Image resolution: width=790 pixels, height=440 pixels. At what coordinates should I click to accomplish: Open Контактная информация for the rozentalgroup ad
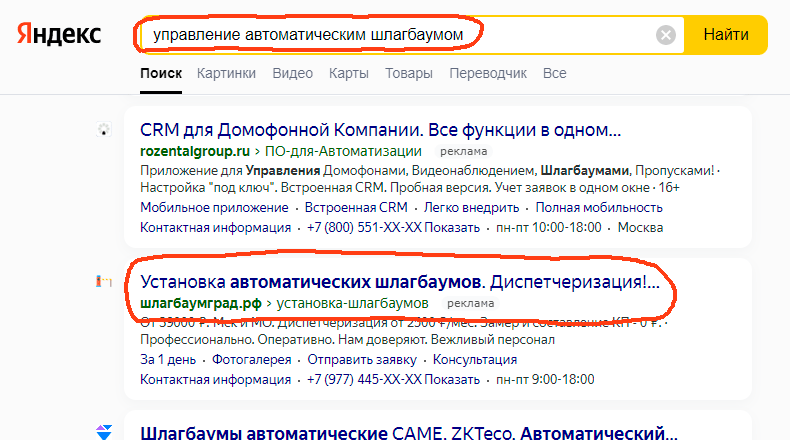[215, 228]
